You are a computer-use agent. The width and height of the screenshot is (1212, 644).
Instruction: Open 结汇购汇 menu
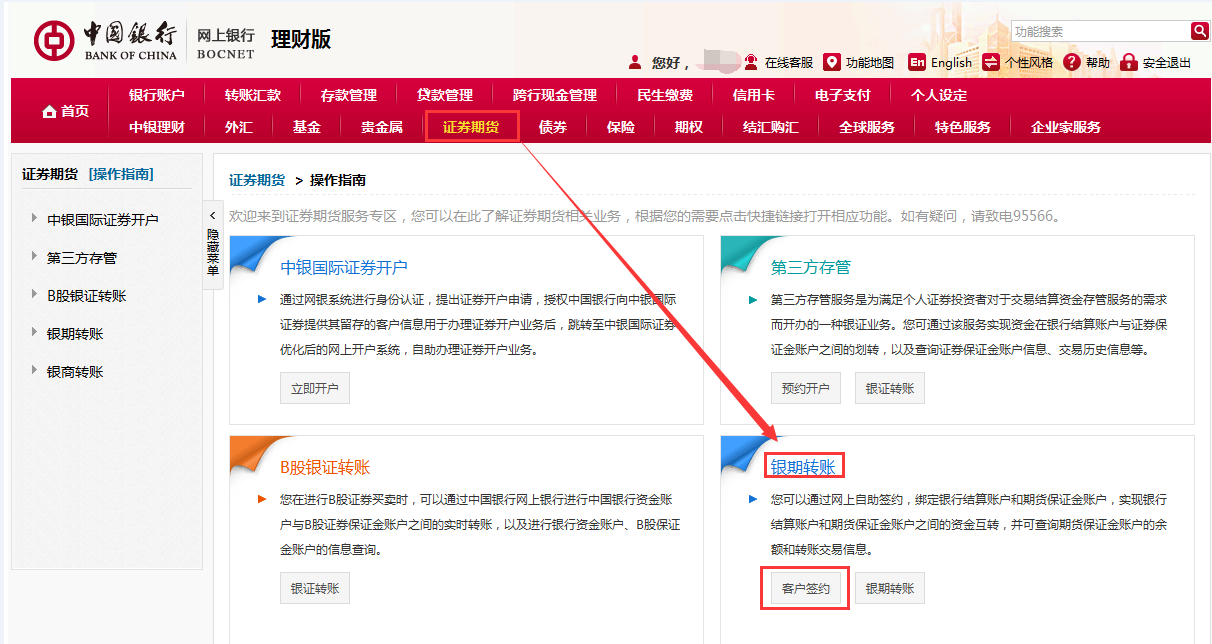771,127
